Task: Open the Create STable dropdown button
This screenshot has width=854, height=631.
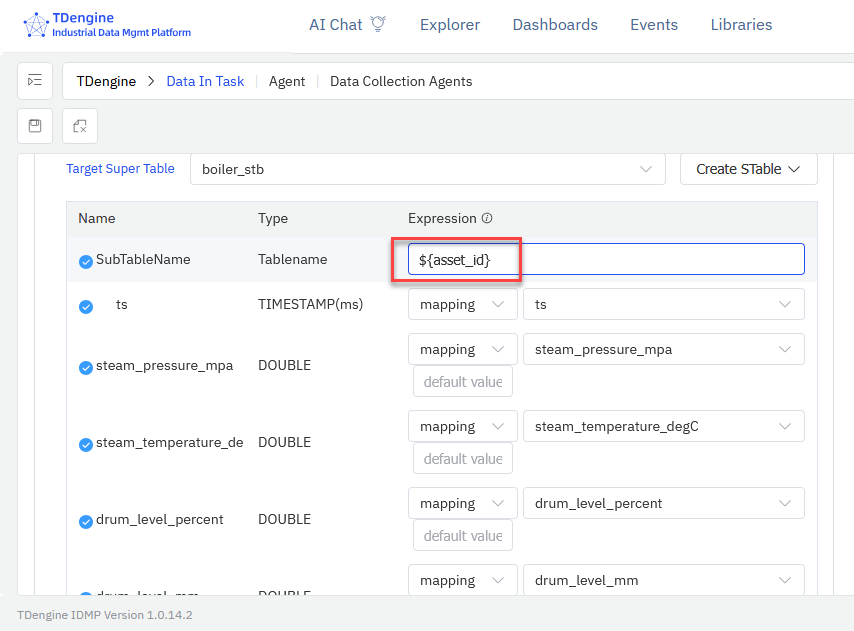Action: pyautogui.click(x=748, y=169)
